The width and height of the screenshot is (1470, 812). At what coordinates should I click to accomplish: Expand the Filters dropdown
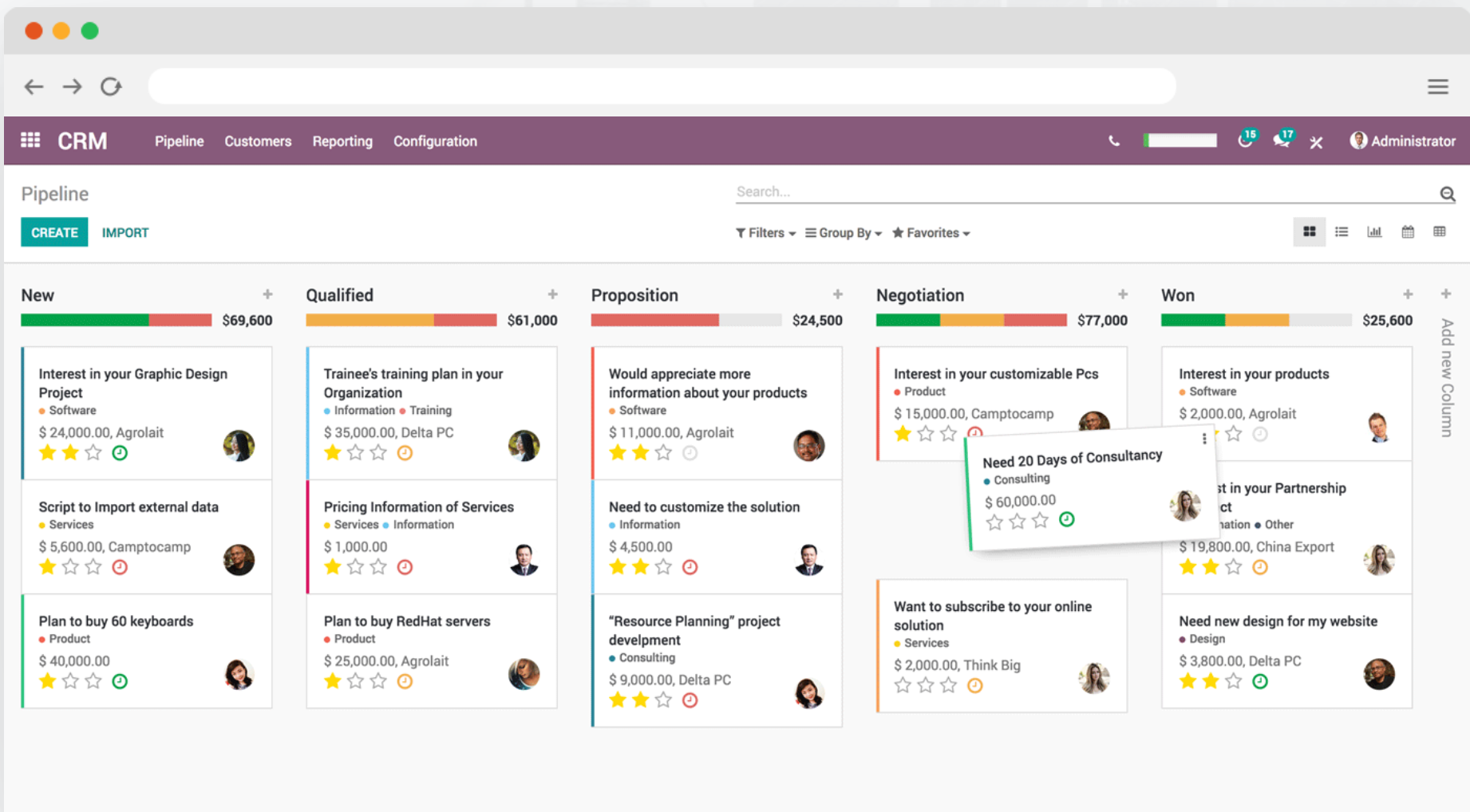[766, 233]
